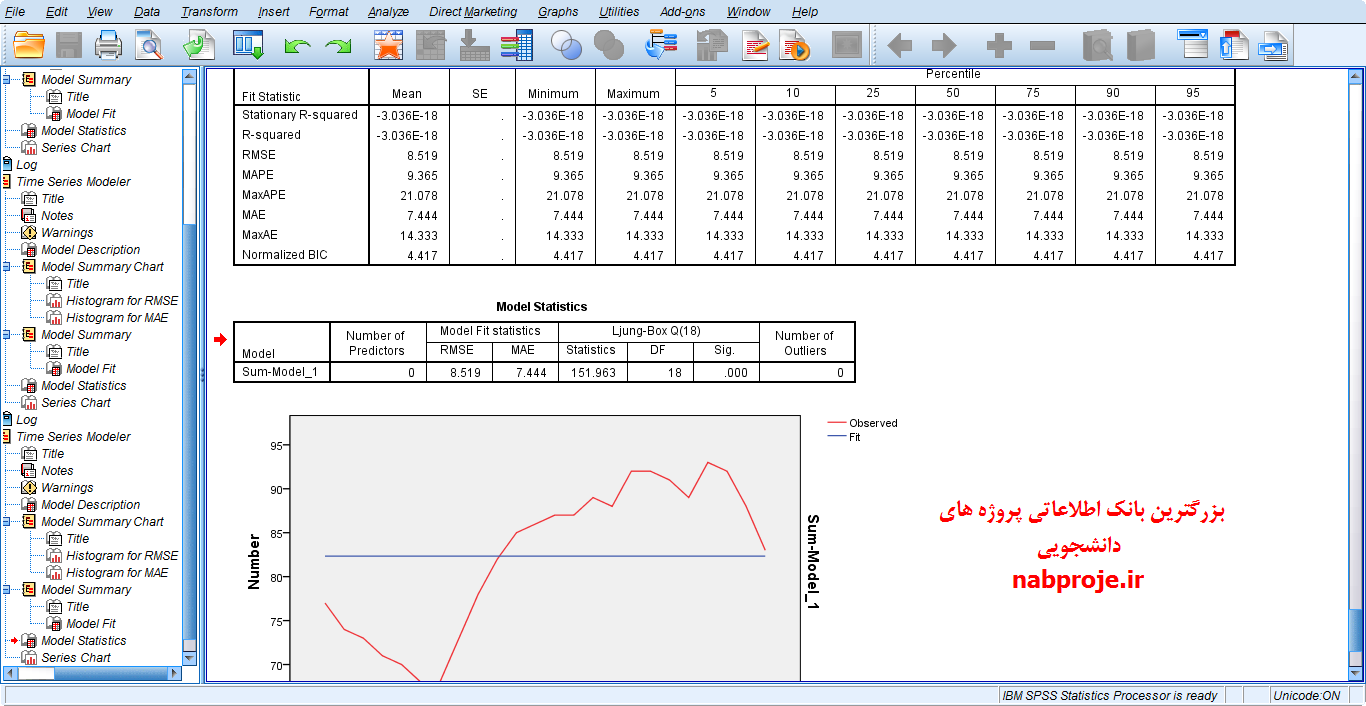Open the Graphs menu

558,12
